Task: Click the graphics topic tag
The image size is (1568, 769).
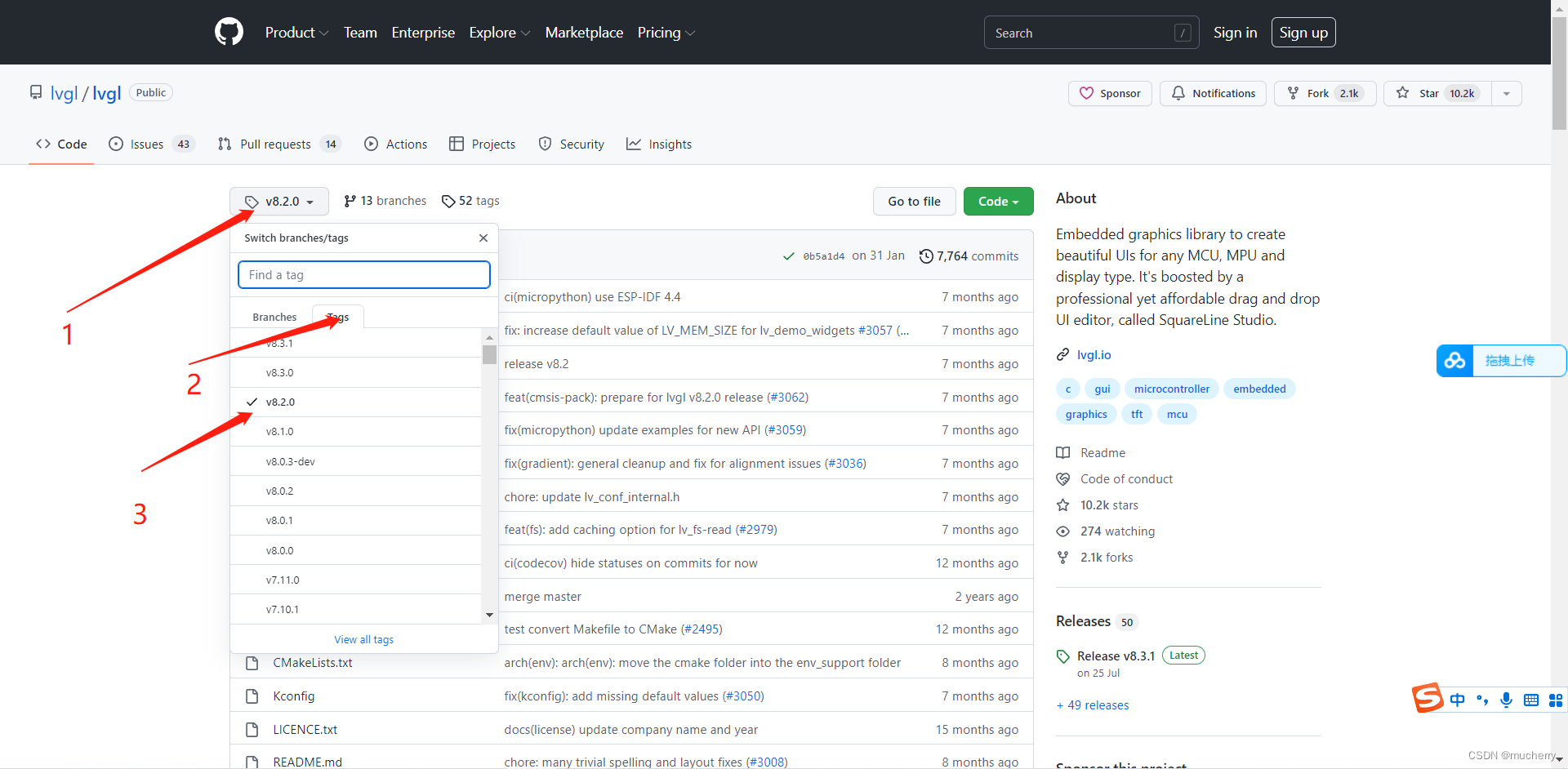Action: (1086, 414)
